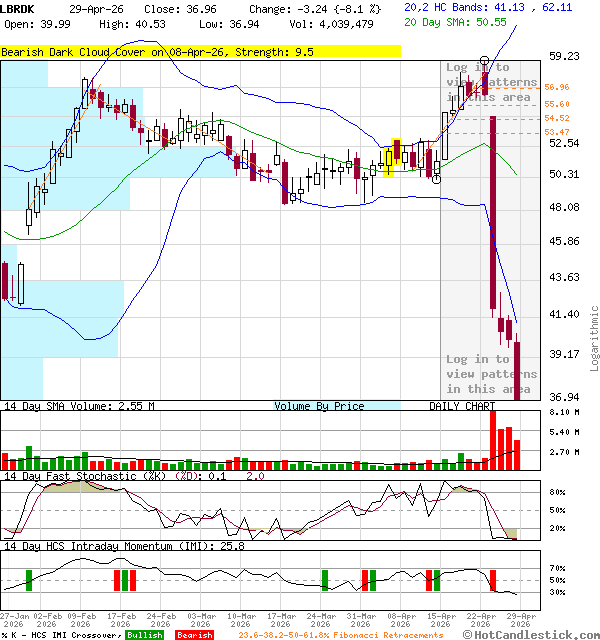Click the circle marker at the price peak
600x640 pixels.
(x=485, y=62)
